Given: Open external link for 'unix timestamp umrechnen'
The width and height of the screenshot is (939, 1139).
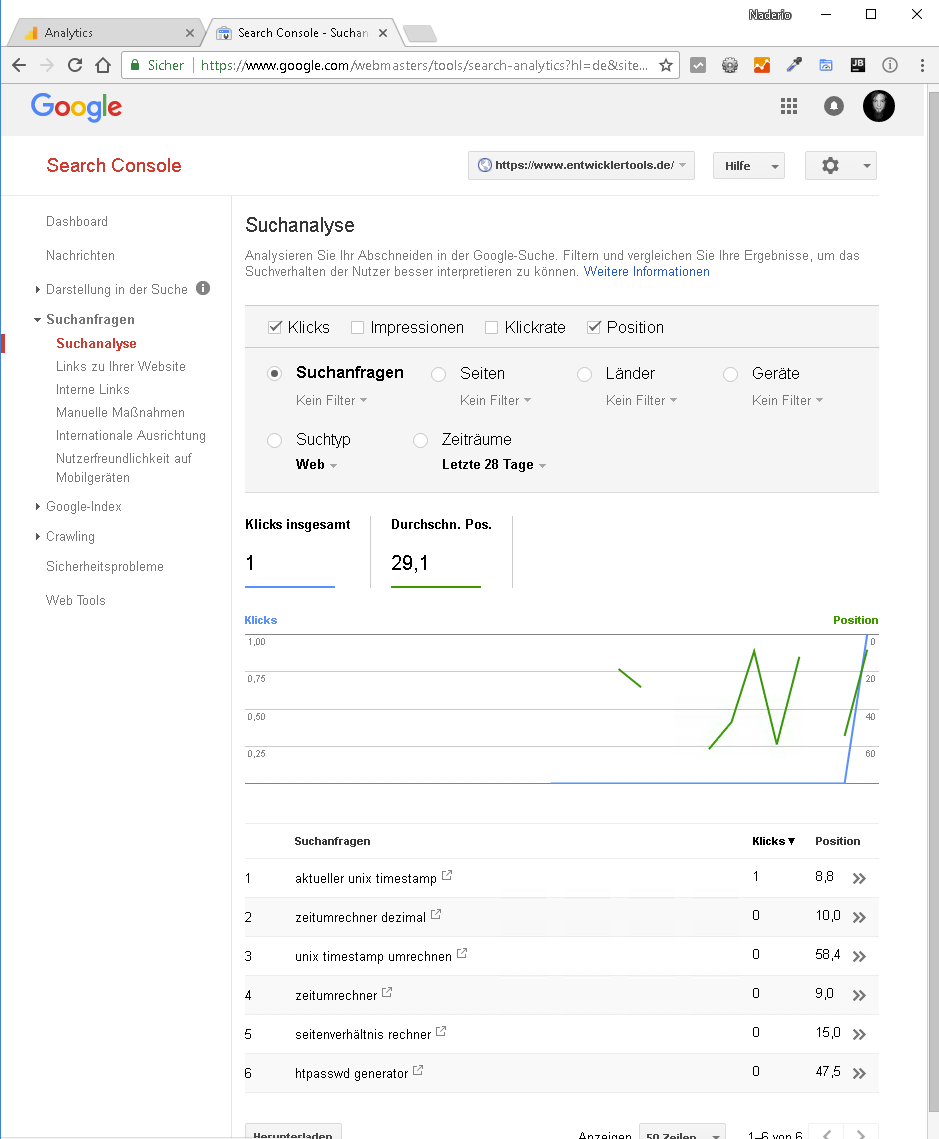Looking at the screenshot, I should click(462, 953).
